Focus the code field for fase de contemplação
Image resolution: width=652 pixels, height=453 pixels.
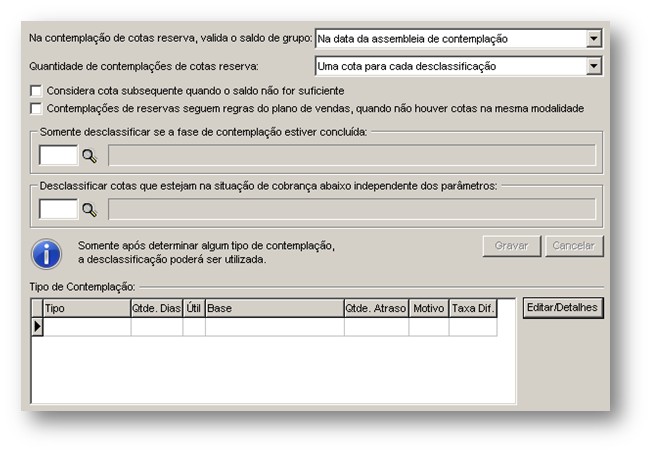(58, 155)
